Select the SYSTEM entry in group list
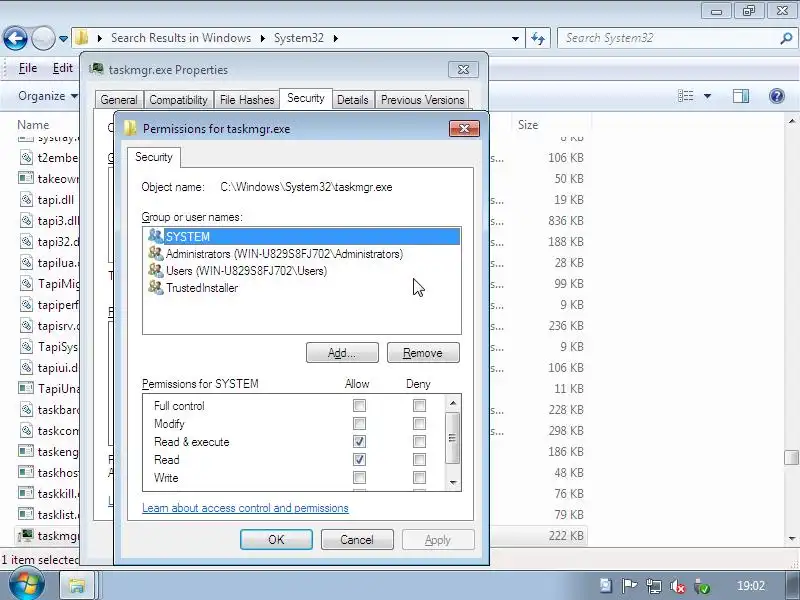The height and width of the screenshot is (600, 800). [303, 237]
